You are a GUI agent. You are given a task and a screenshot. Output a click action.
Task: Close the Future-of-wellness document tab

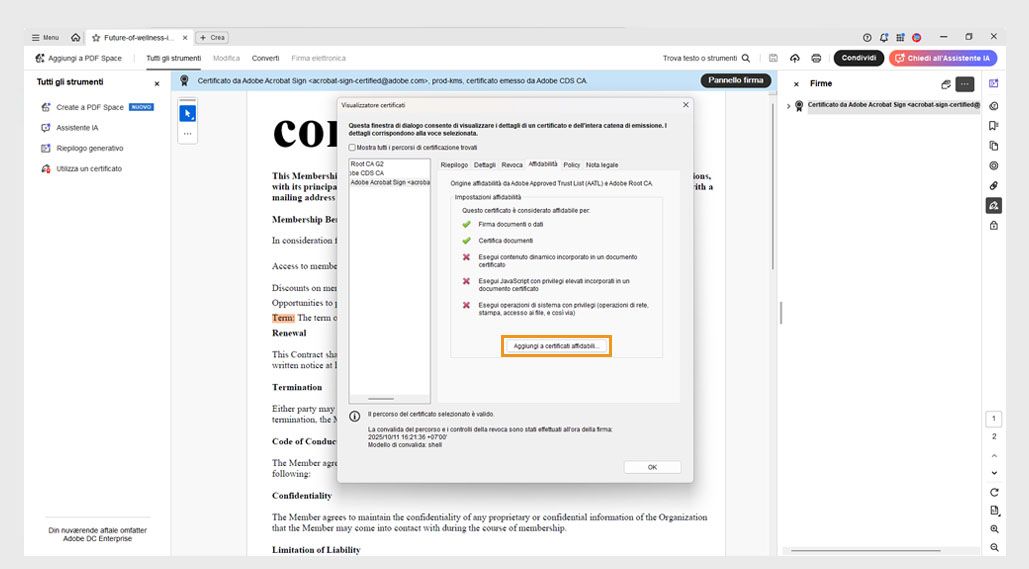(185, 37)
